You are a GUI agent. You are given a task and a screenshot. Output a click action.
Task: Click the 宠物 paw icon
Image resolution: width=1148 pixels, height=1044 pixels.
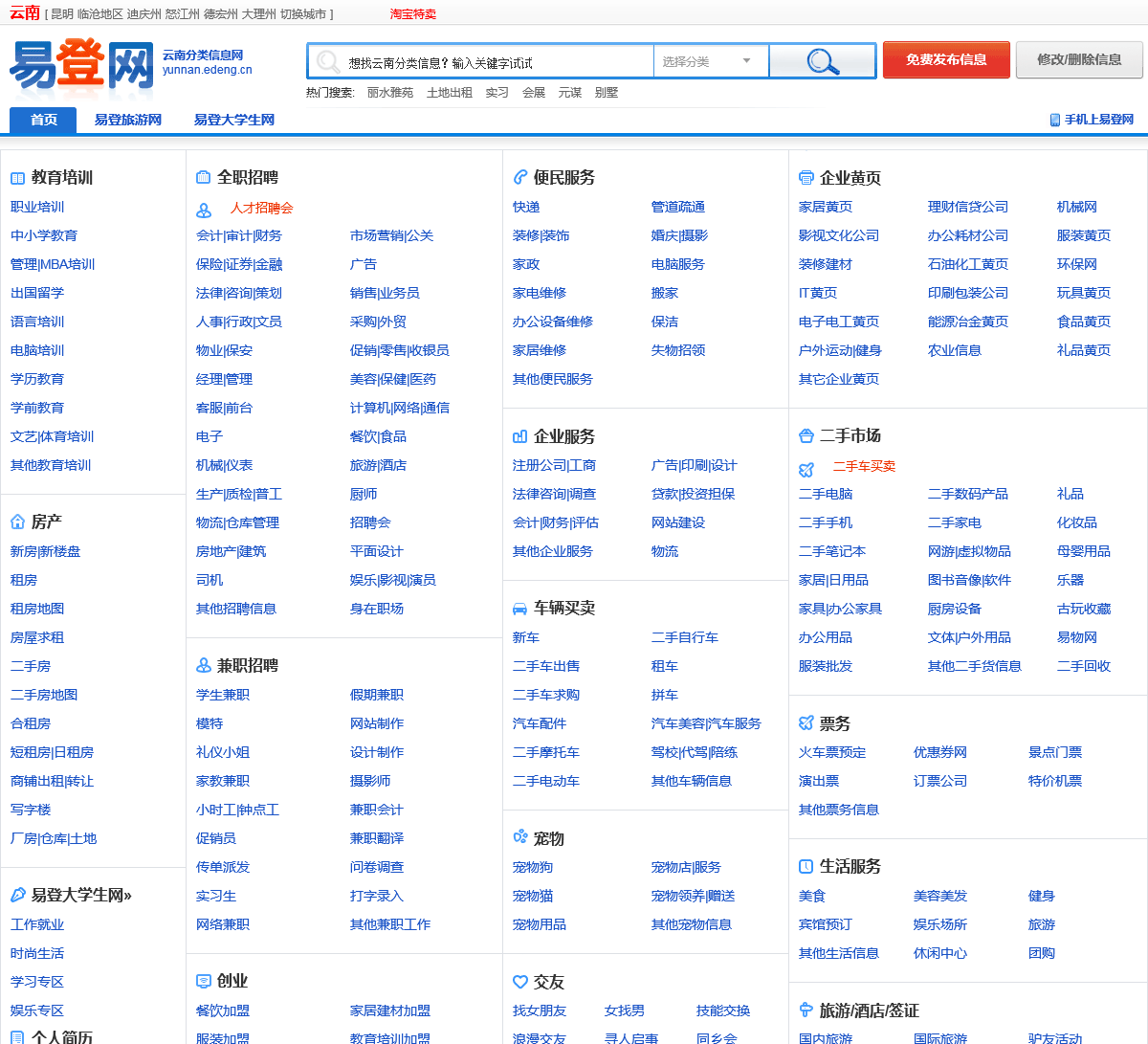point(519,837)
